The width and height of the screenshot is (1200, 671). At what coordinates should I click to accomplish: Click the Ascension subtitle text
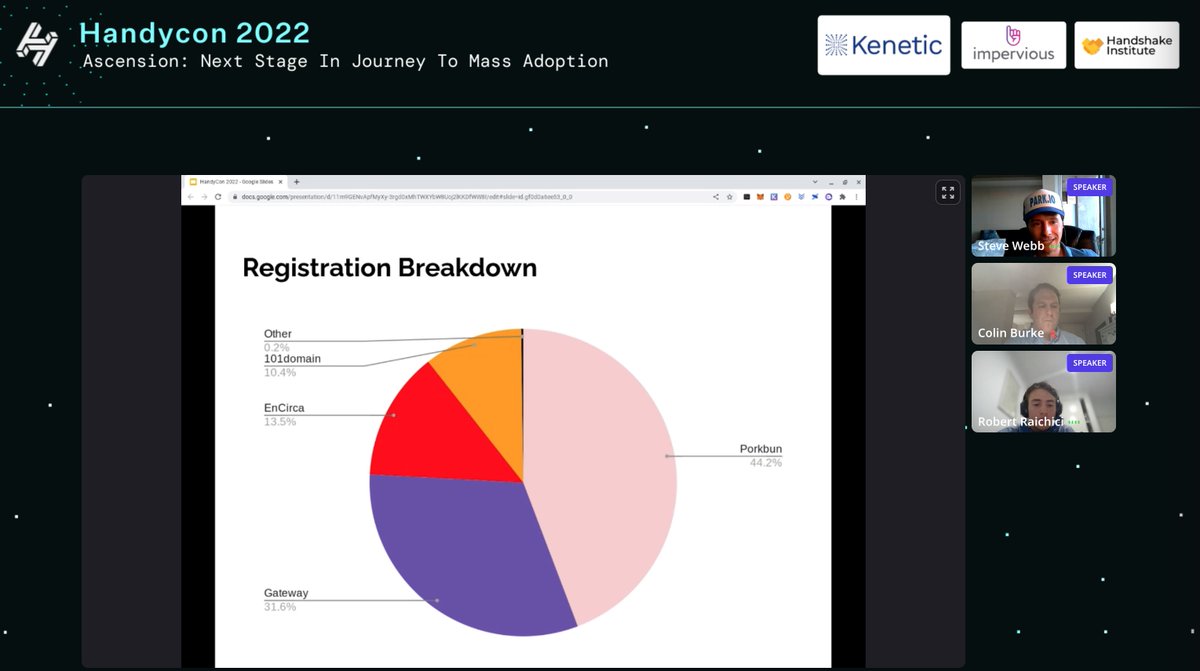345,61
